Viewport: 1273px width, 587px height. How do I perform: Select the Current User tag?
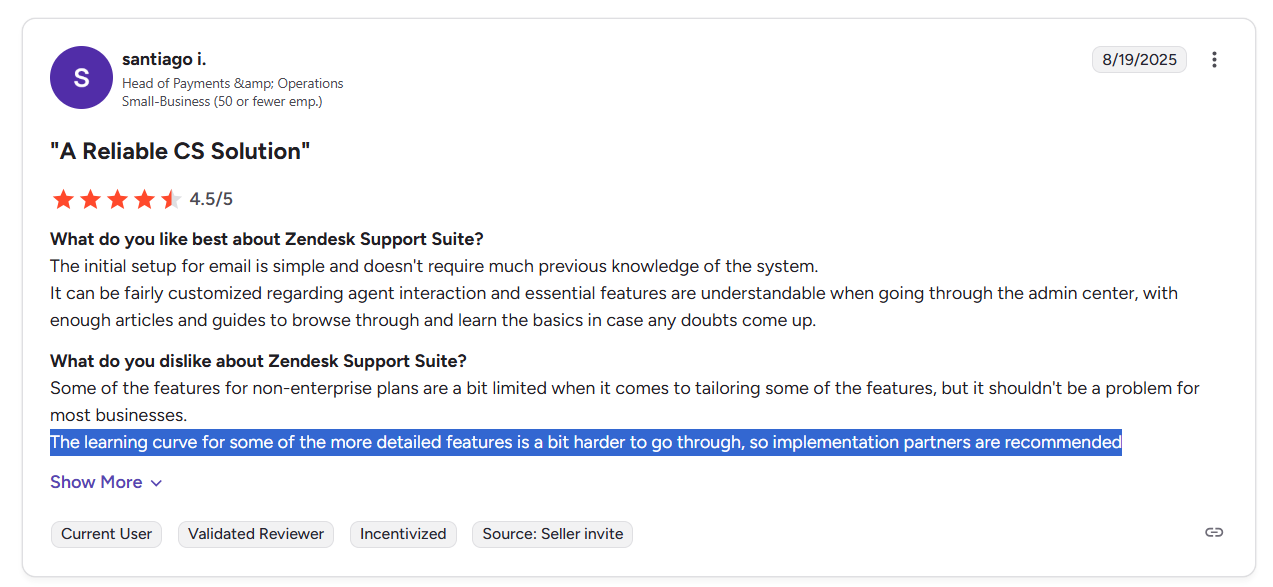[107, 534]
